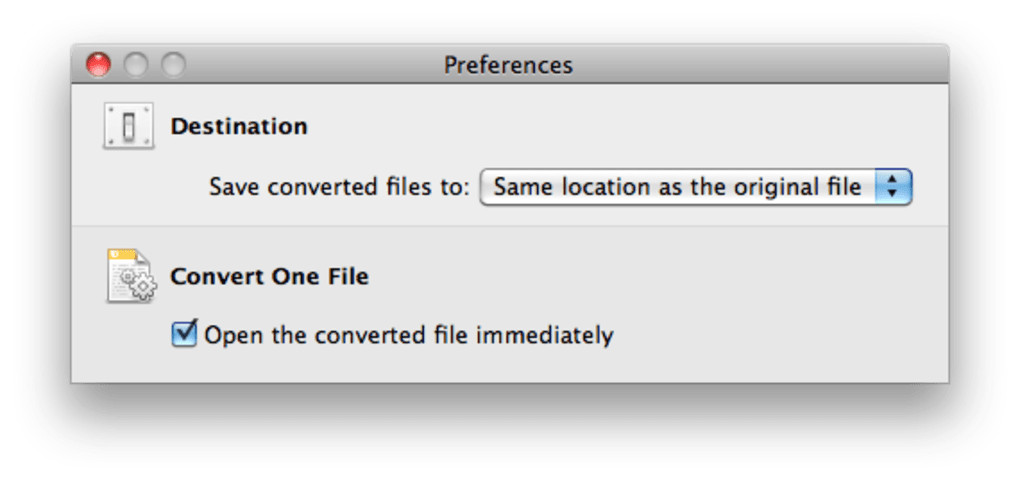The image size is (1020, 481).
Task: Click the Destination section heading
Action: click(x=239, y=127)
